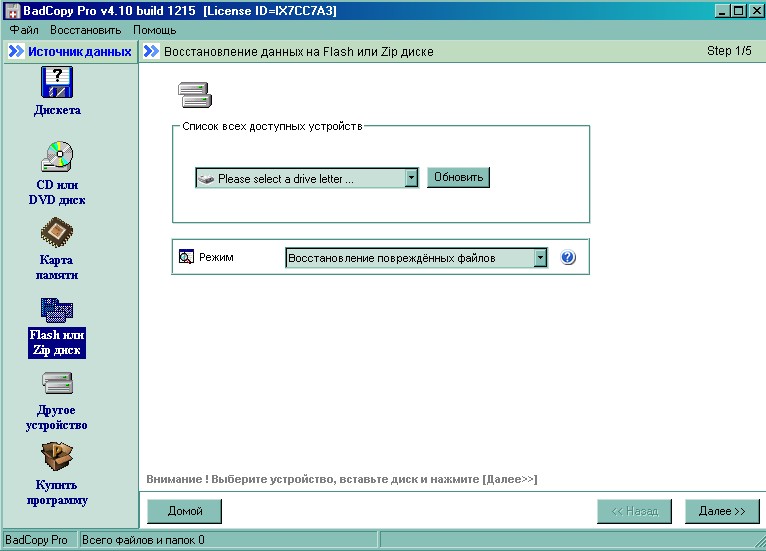Open the Восстановить menu
Viewport: 766px width, 551px height.
[x=85, y=30]
